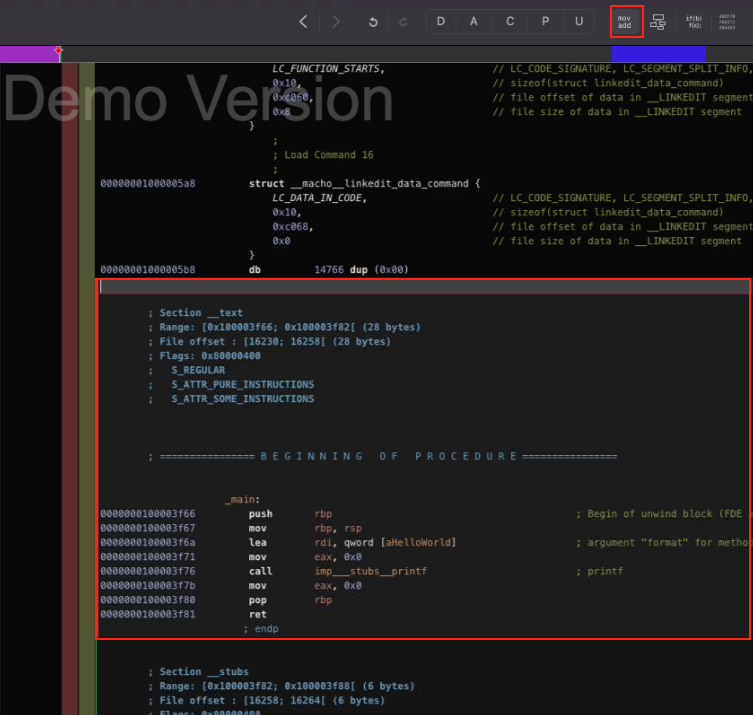Viewport: 753px width, 715px height.
Task: Switch to pseudo-code view (if(b) f(x))
Action: pyautogui.click(x=693, y=21)
